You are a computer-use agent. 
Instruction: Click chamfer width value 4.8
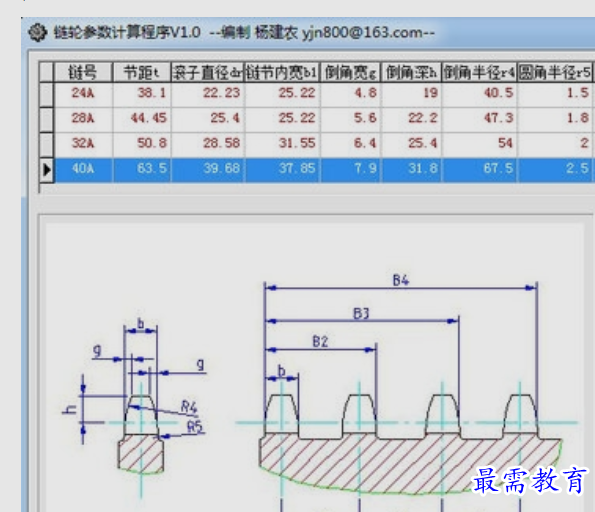(365, 93)
